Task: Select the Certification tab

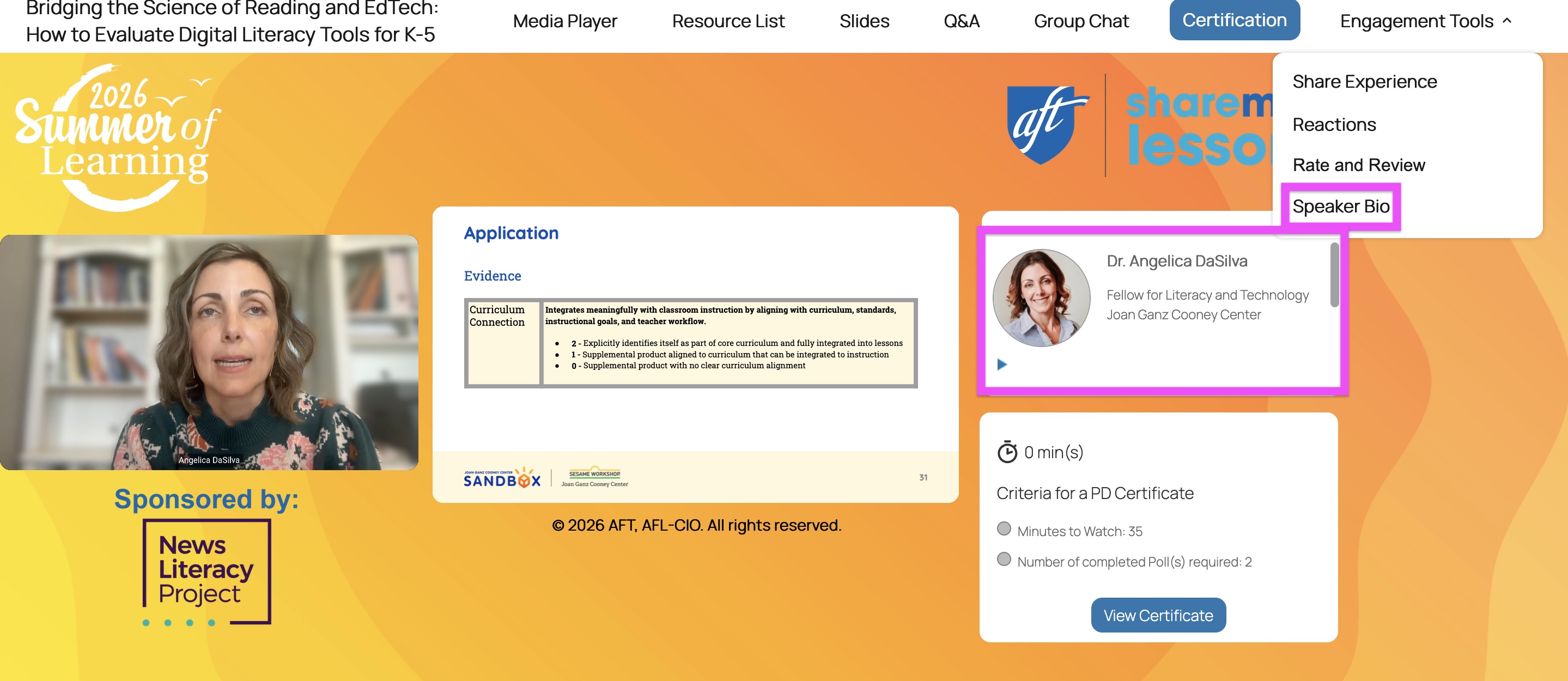Action: coord(1235,20)
